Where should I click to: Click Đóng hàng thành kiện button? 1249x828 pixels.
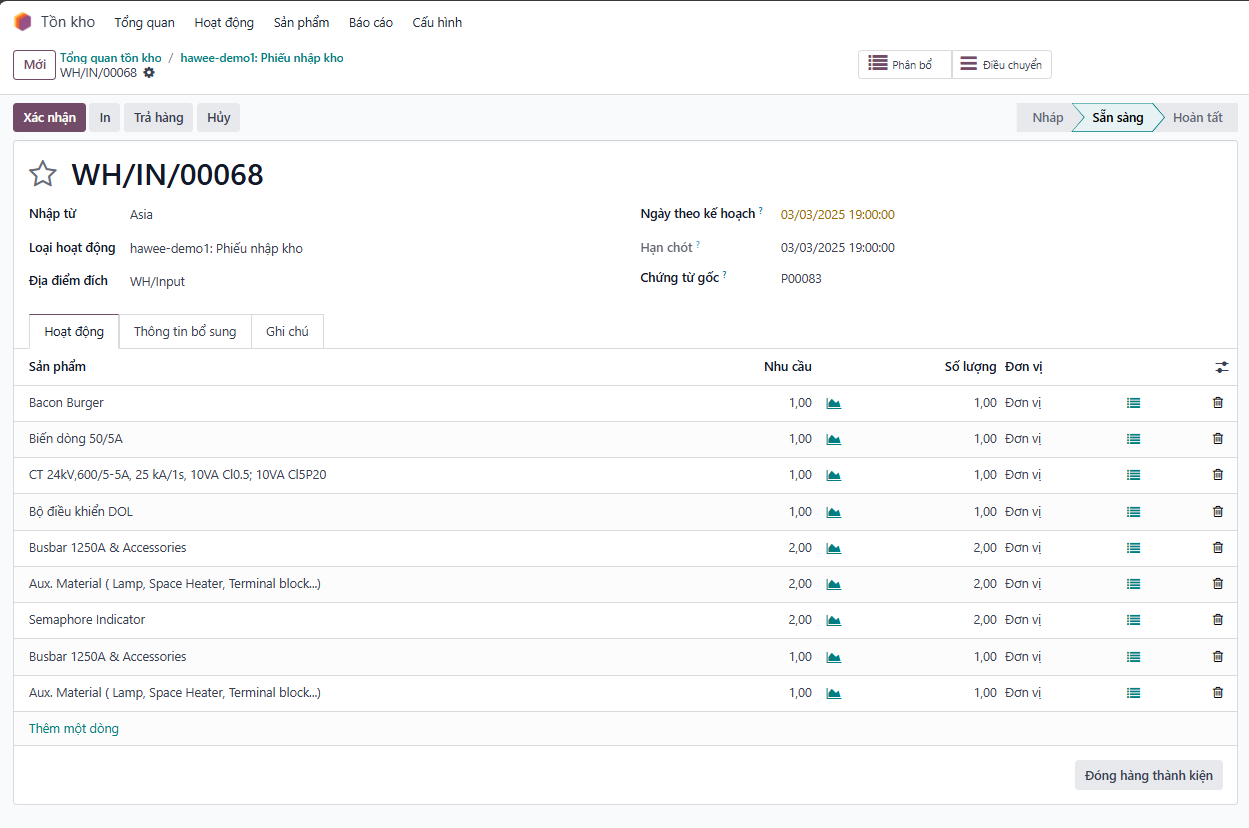click(x=1148, y=776)
